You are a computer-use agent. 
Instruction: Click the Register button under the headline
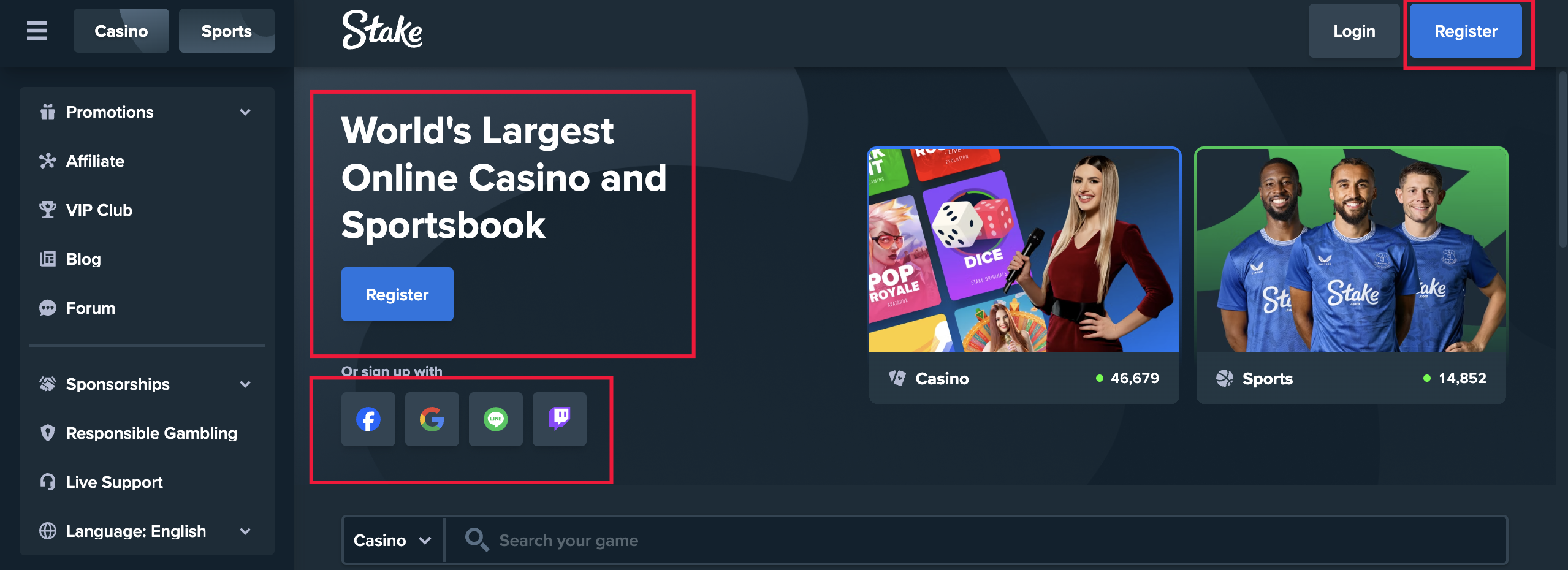pyautogui.click(x=397, y=294)
